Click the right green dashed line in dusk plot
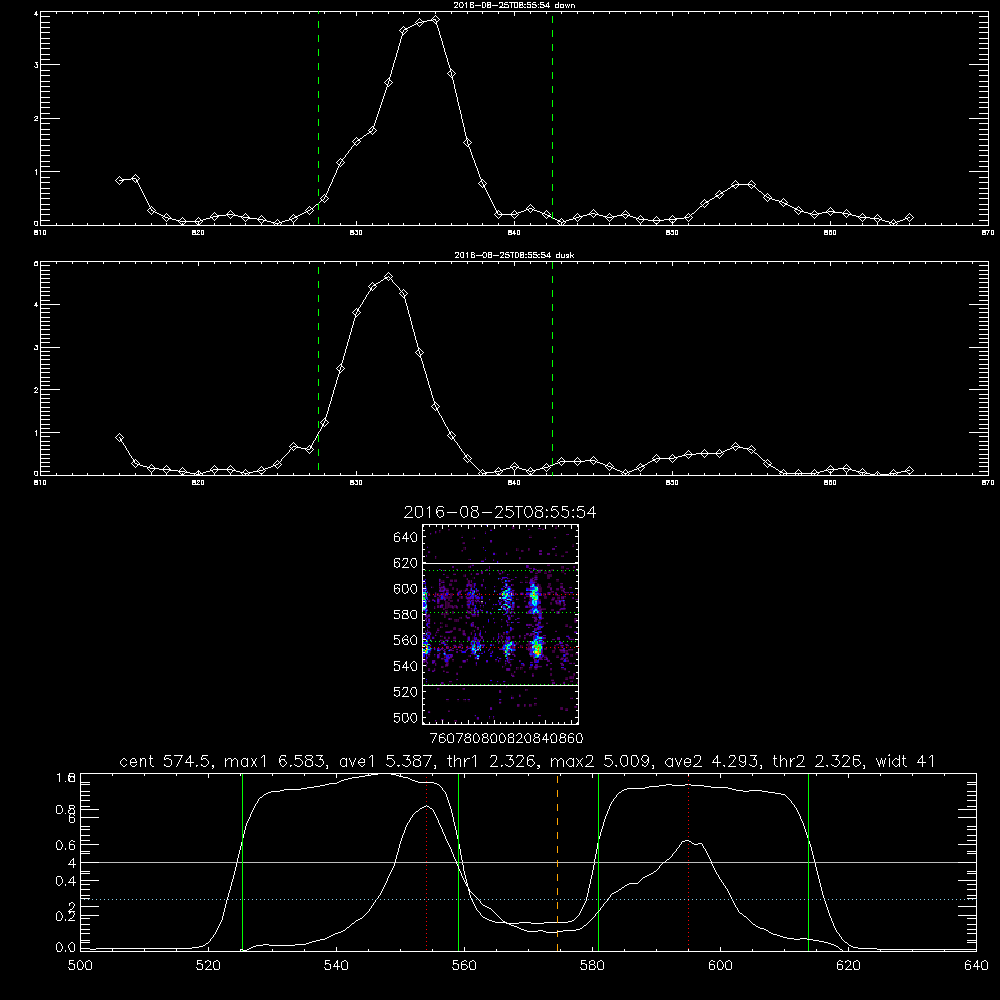 [552, 369]
